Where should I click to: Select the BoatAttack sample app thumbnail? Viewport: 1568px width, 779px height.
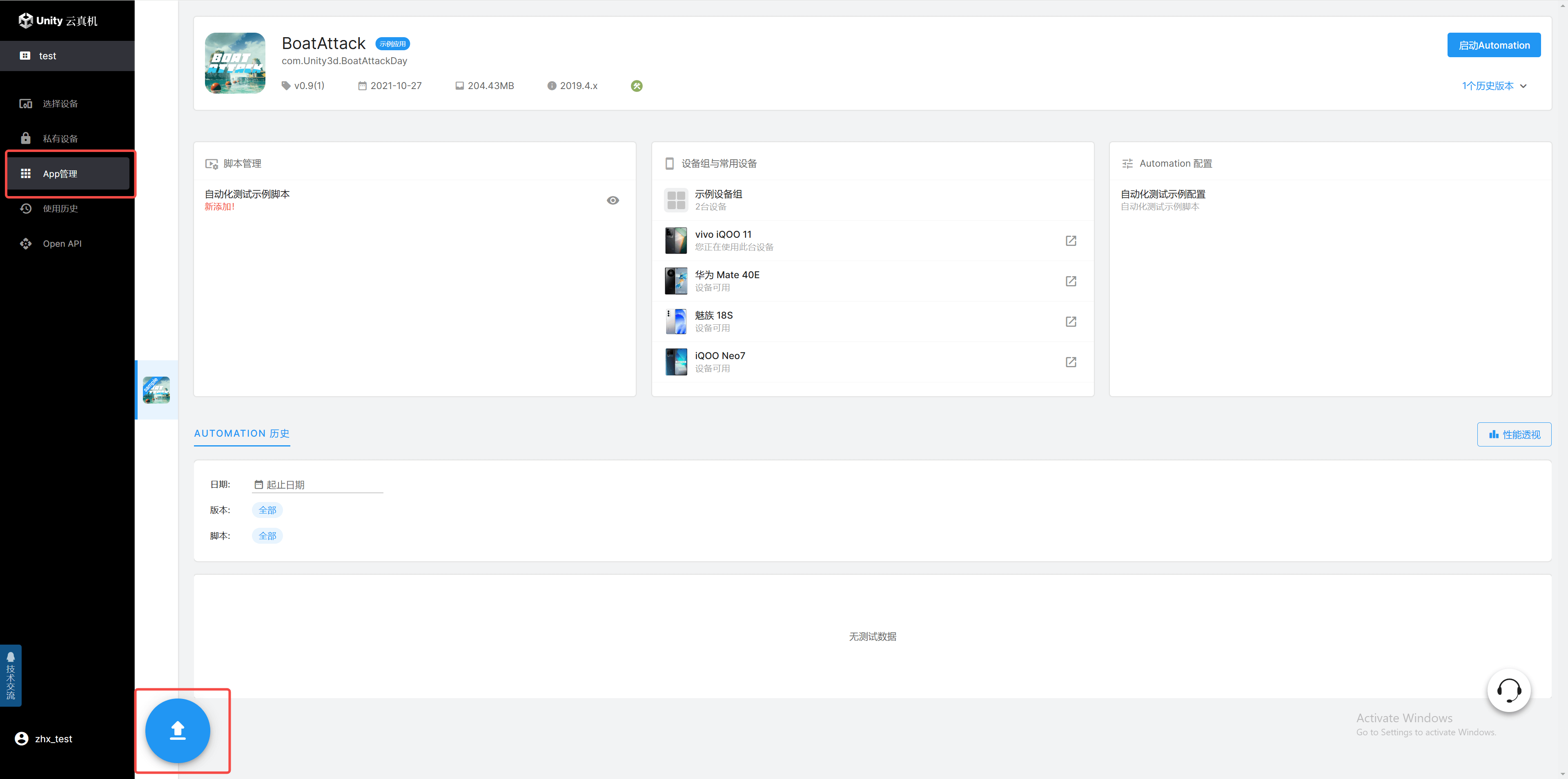pyautogui.click(x=156, y=390)
